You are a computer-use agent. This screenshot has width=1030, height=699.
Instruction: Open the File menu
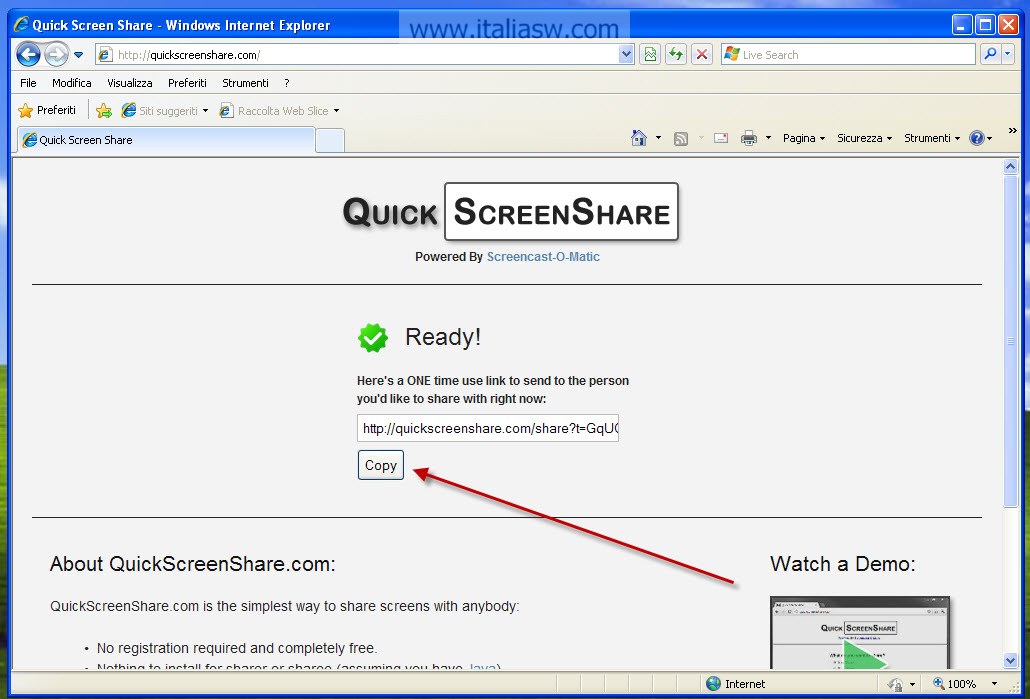[28, 83]
